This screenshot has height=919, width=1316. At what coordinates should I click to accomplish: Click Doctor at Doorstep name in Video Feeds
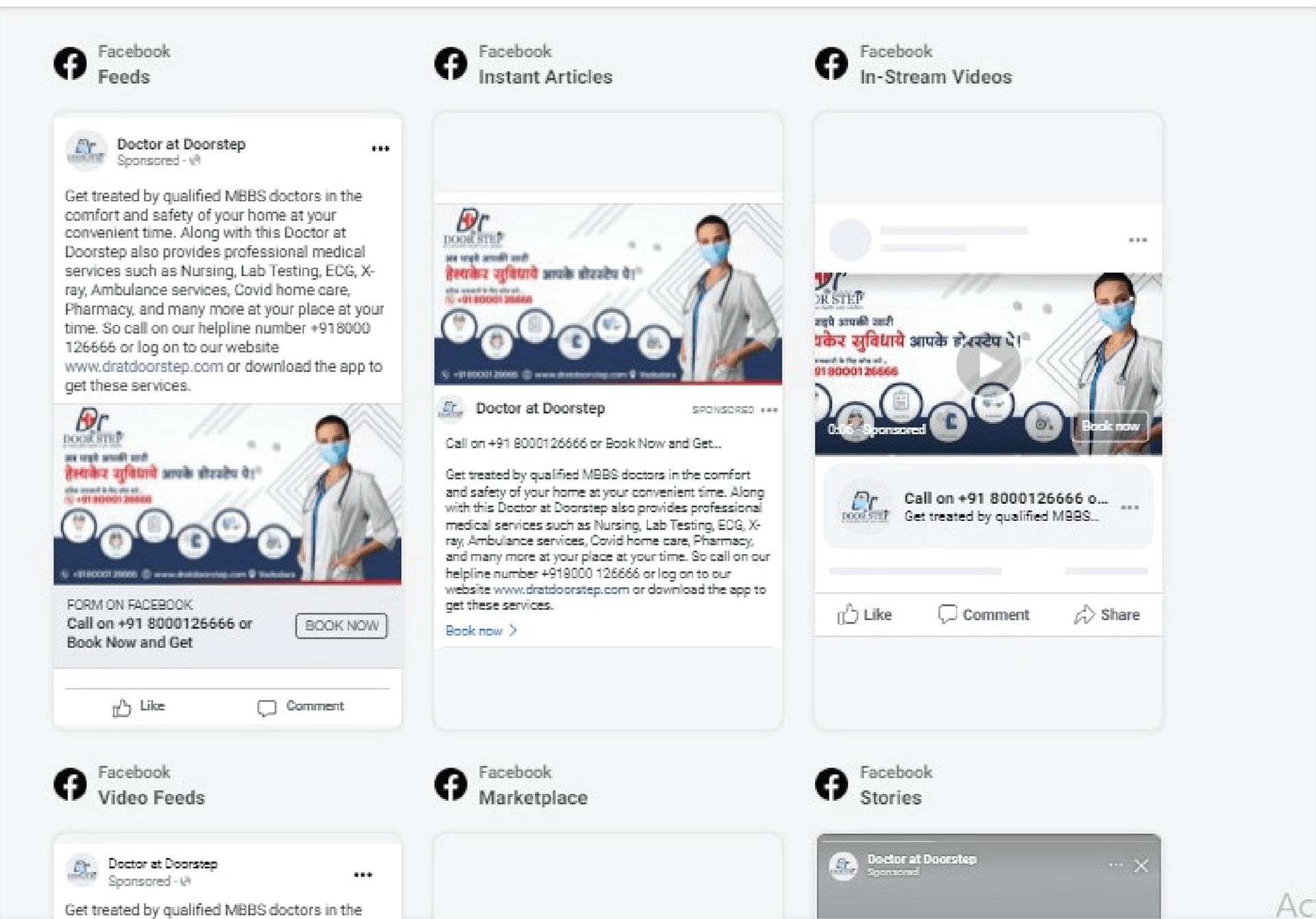click(x=162, y=864)
